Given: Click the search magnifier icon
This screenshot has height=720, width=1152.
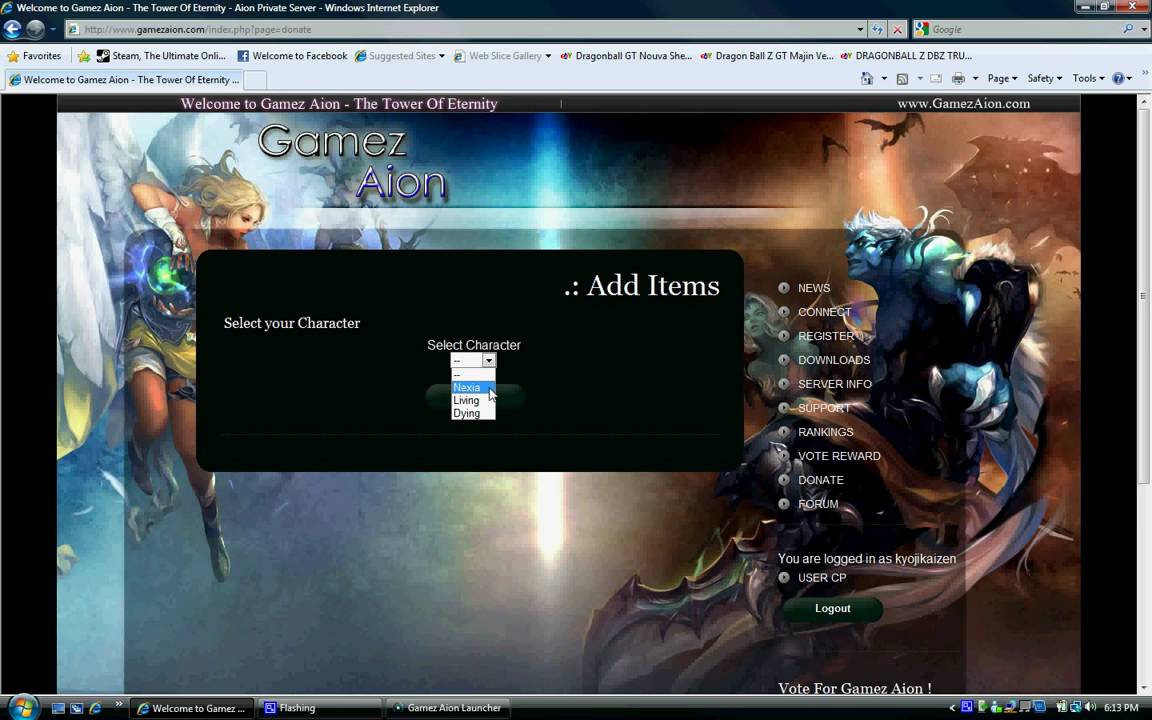Looking at the screenshot, I should click(x=1128, y=29).
